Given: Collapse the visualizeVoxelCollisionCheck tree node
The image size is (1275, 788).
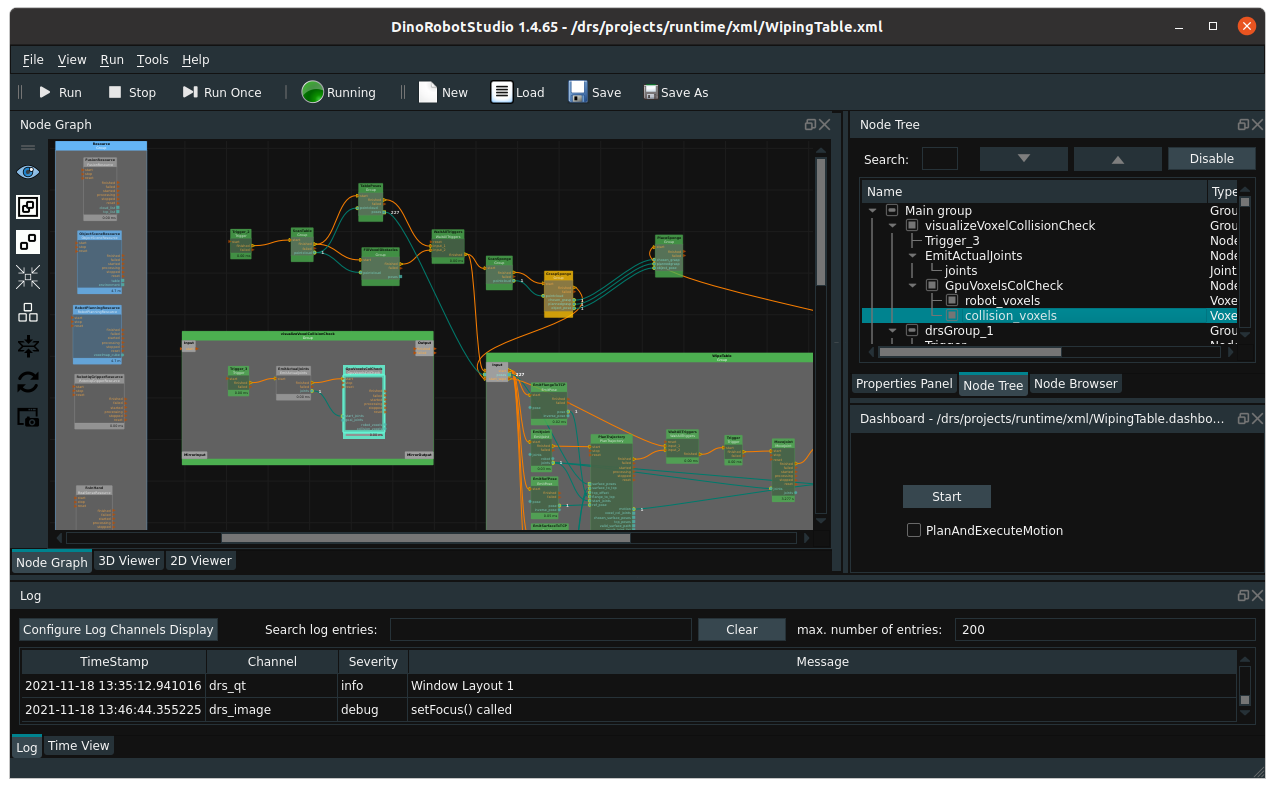Looking at the screenshot, I should coord(893,225).
